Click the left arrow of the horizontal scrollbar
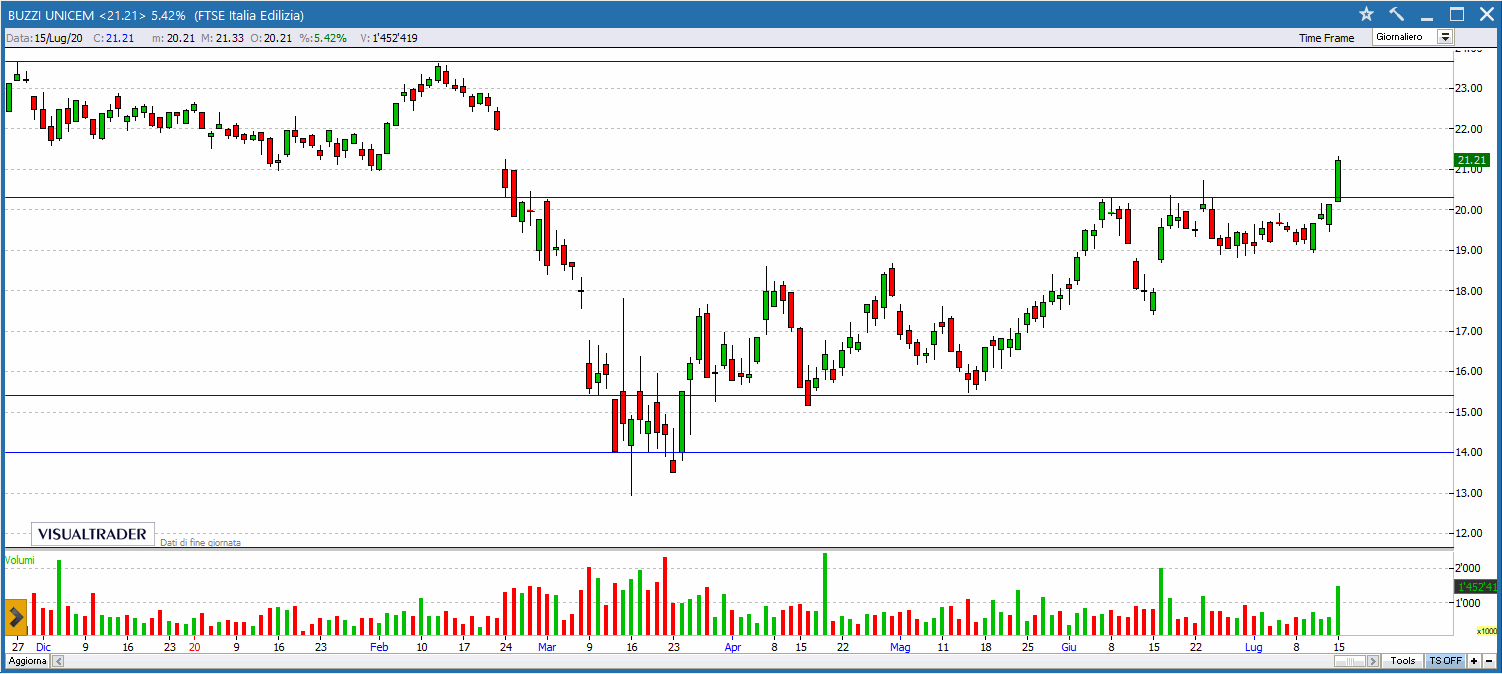The width and height of the screenshot is (1502, 674). 58,661
